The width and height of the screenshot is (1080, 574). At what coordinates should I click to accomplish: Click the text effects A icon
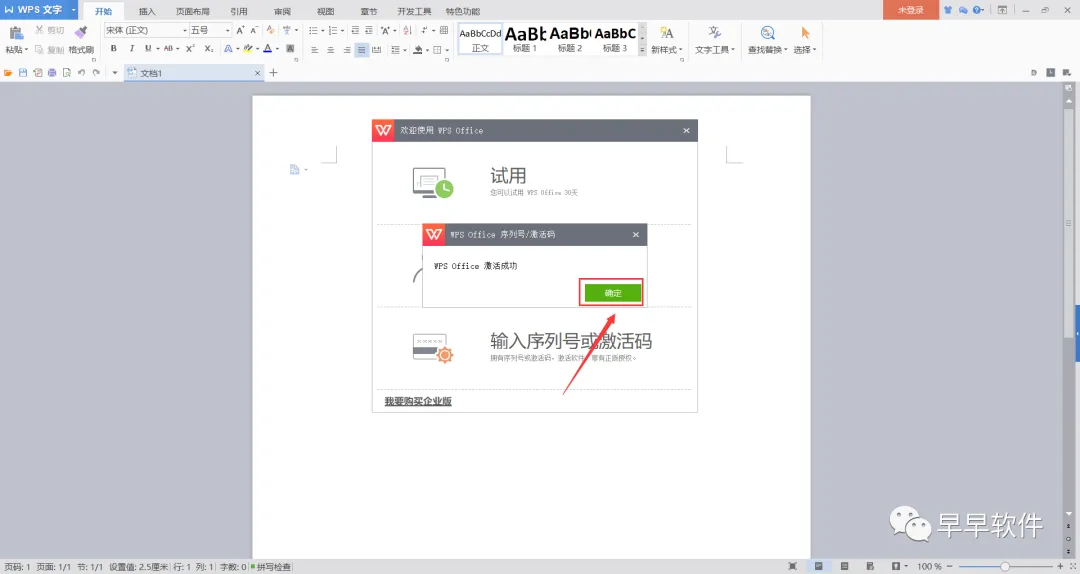pos(228,49)
